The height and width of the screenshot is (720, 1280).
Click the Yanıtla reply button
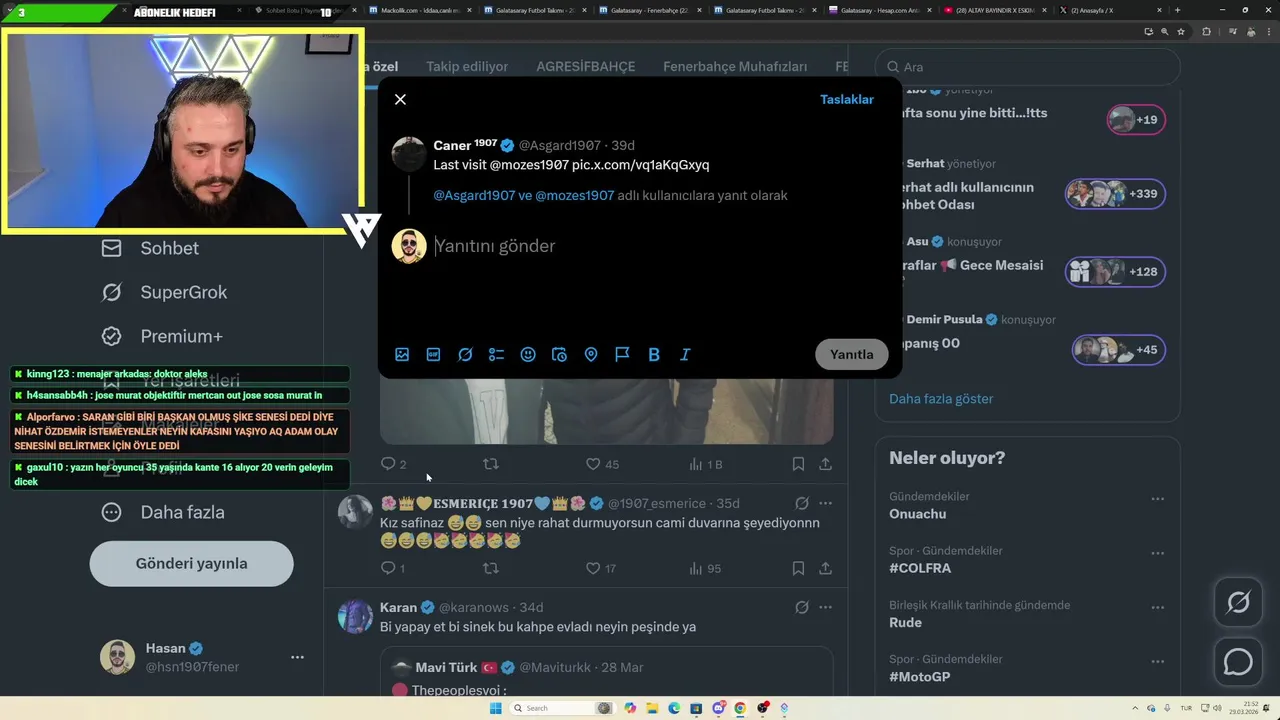tap(852, 354)
